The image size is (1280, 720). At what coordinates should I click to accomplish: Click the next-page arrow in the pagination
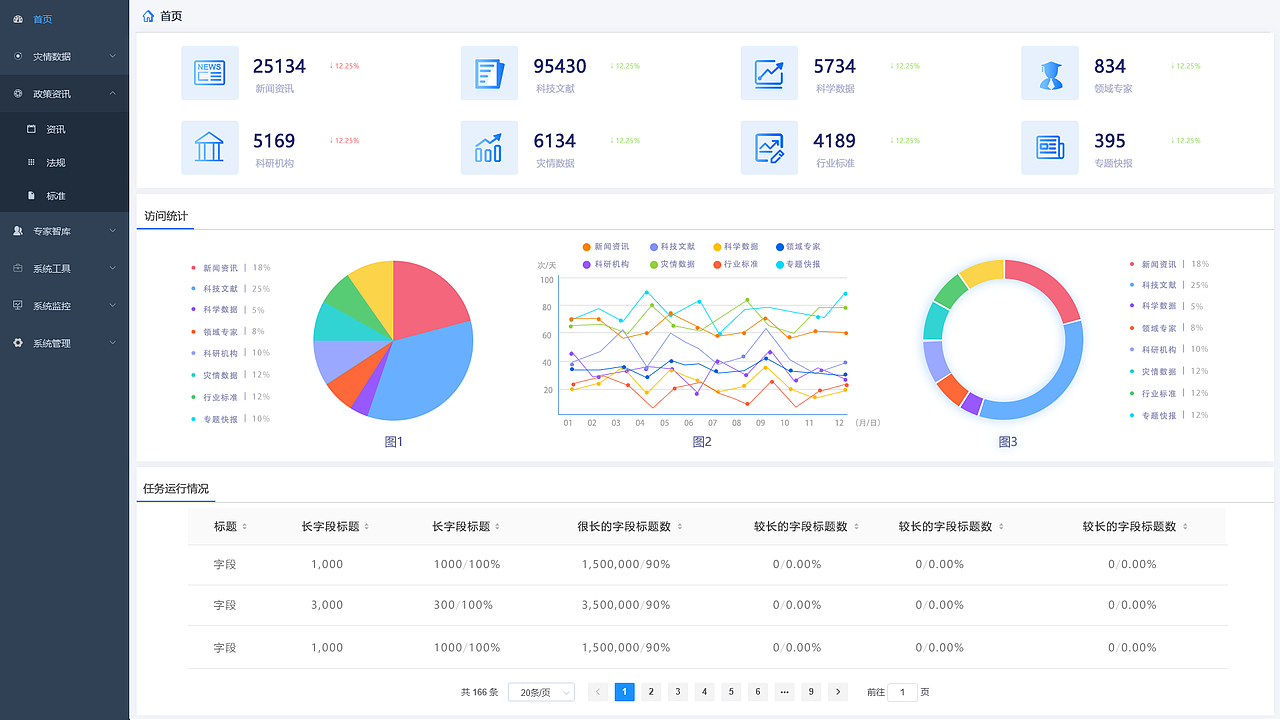[x=837, y=691]
